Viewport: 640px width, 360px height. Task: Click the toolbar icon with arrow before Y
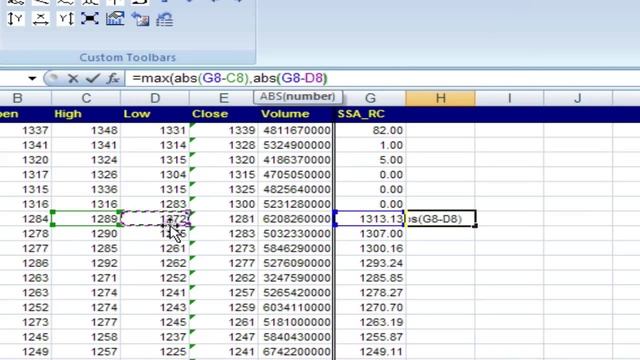[16, 19]
